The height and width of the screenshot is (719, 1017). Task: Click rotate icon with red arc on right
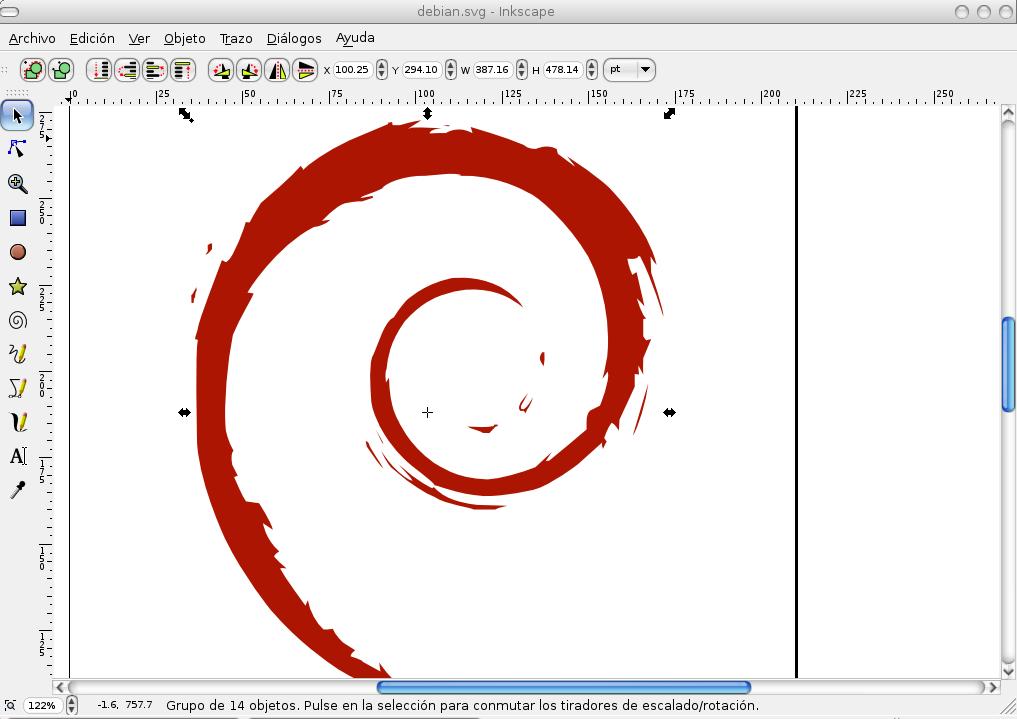[249, 69]
